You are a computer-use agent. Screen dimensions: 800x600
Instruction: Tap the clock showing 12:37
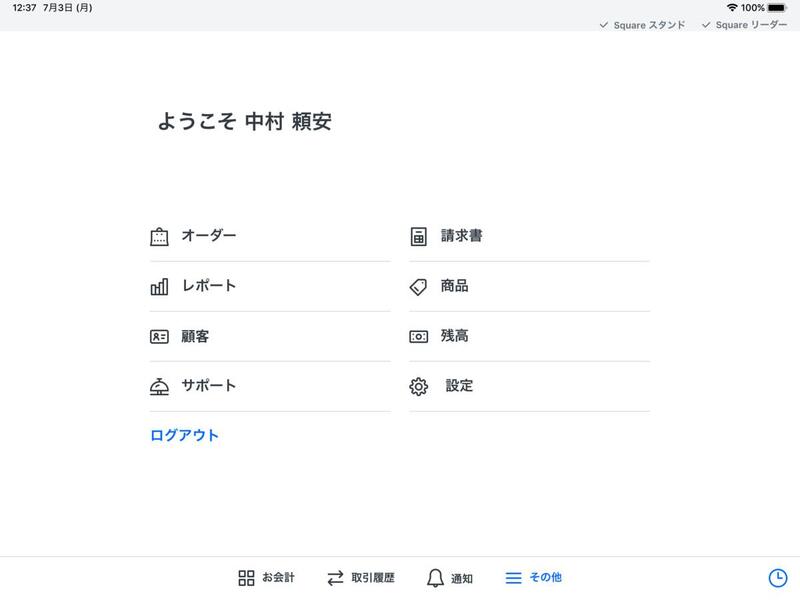coord(22,8)
